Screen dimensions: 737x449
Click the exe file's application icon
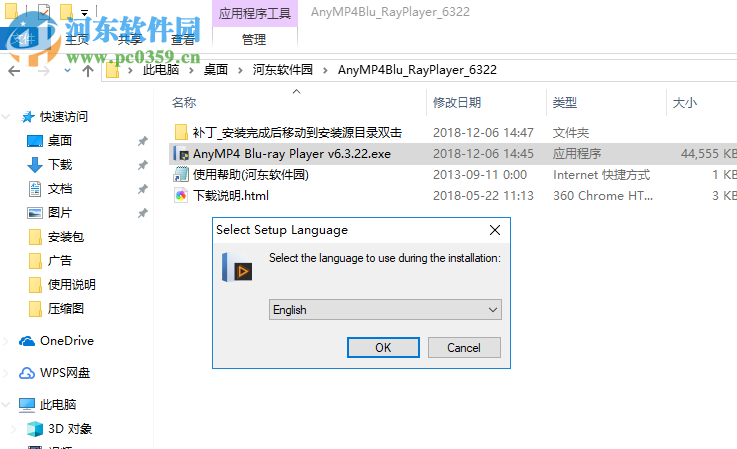click(x=181, y=154)
